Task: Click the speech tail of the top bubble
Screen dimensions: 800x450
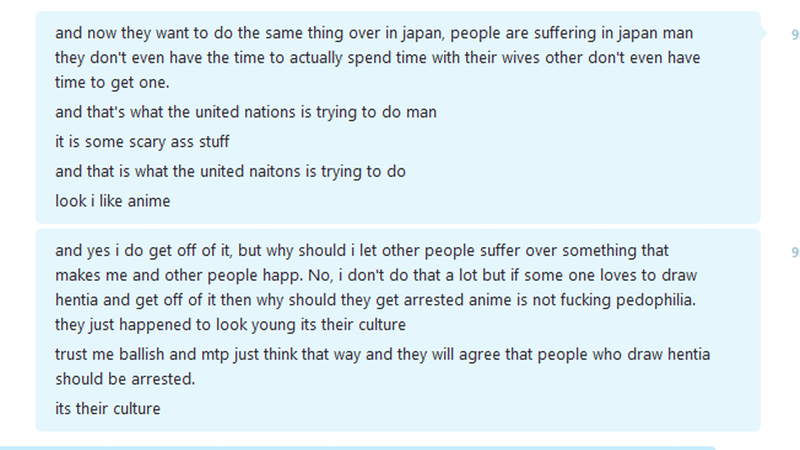Action: (763, 33)
